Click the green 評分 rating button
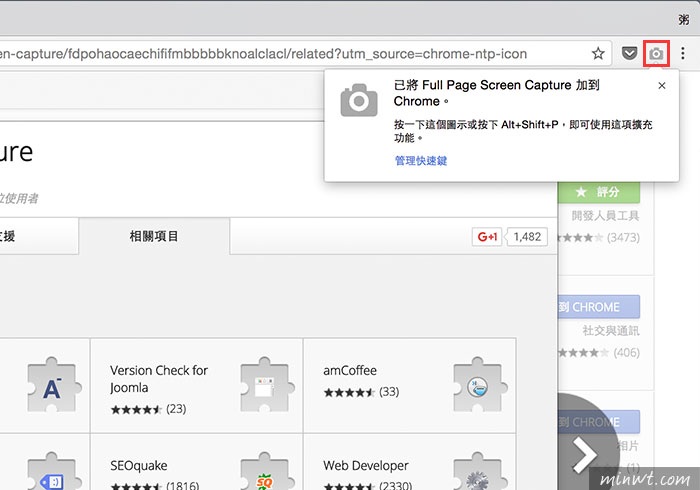The image size is (700, 490). (x=599, y=192)
